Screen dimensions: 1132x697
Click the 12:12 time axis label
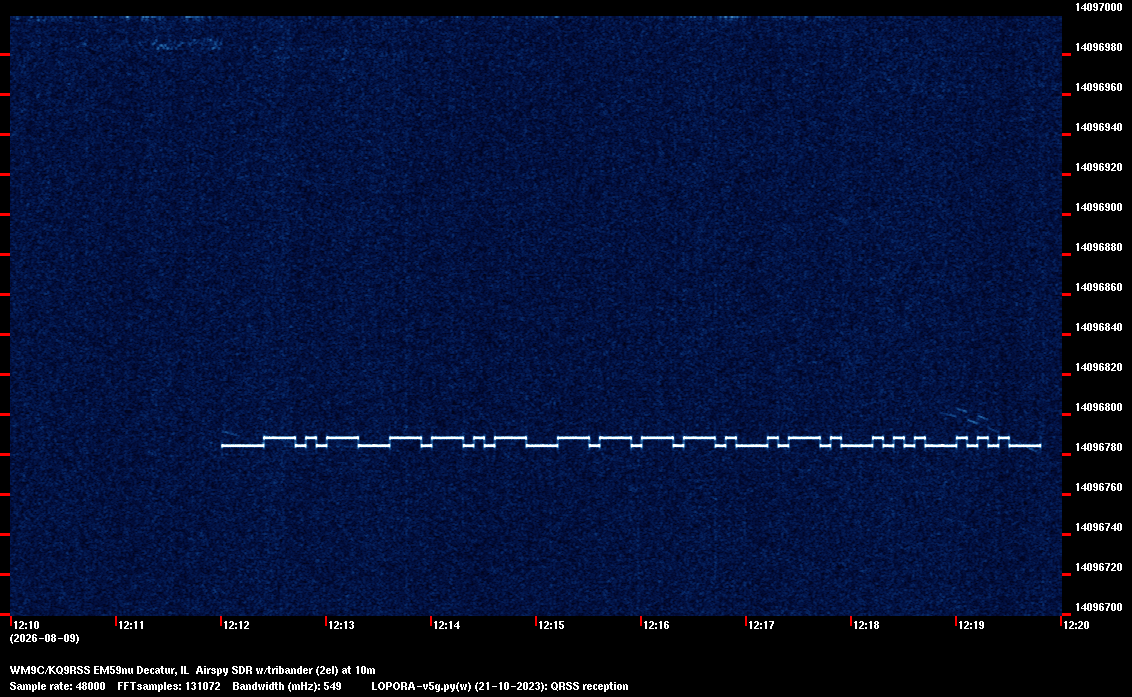[237, 625]
